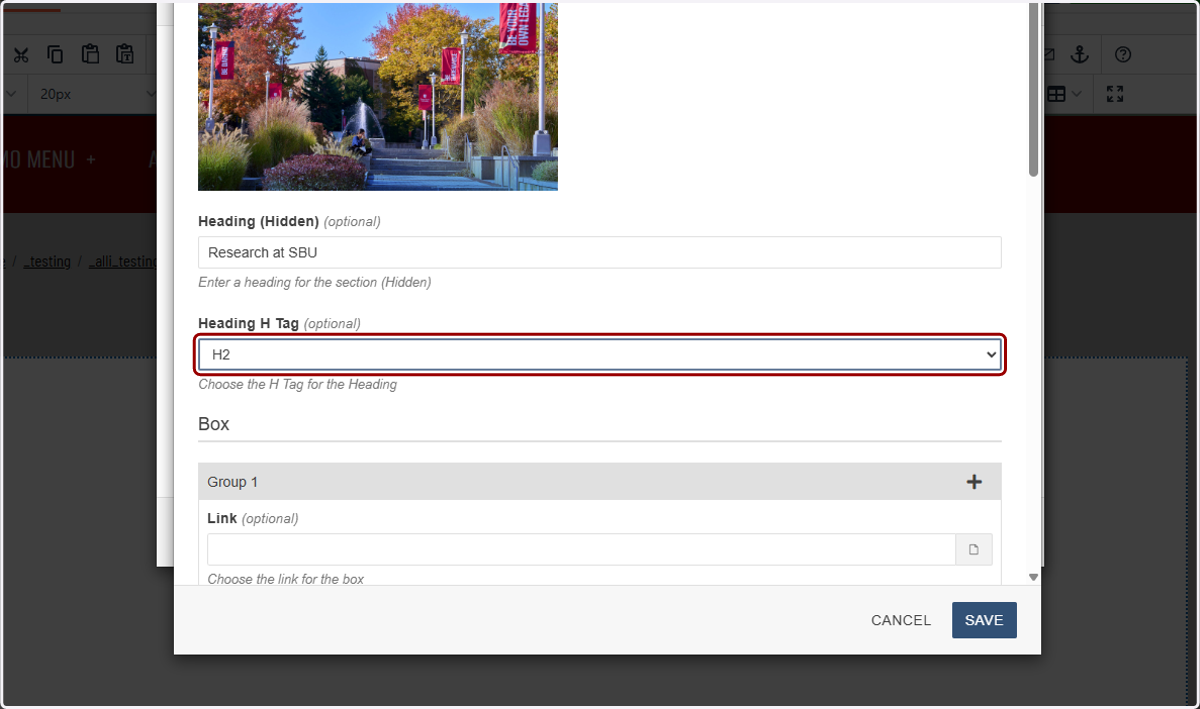
Task: Click the Paste clipboard icon
Action: click(91, 55)
